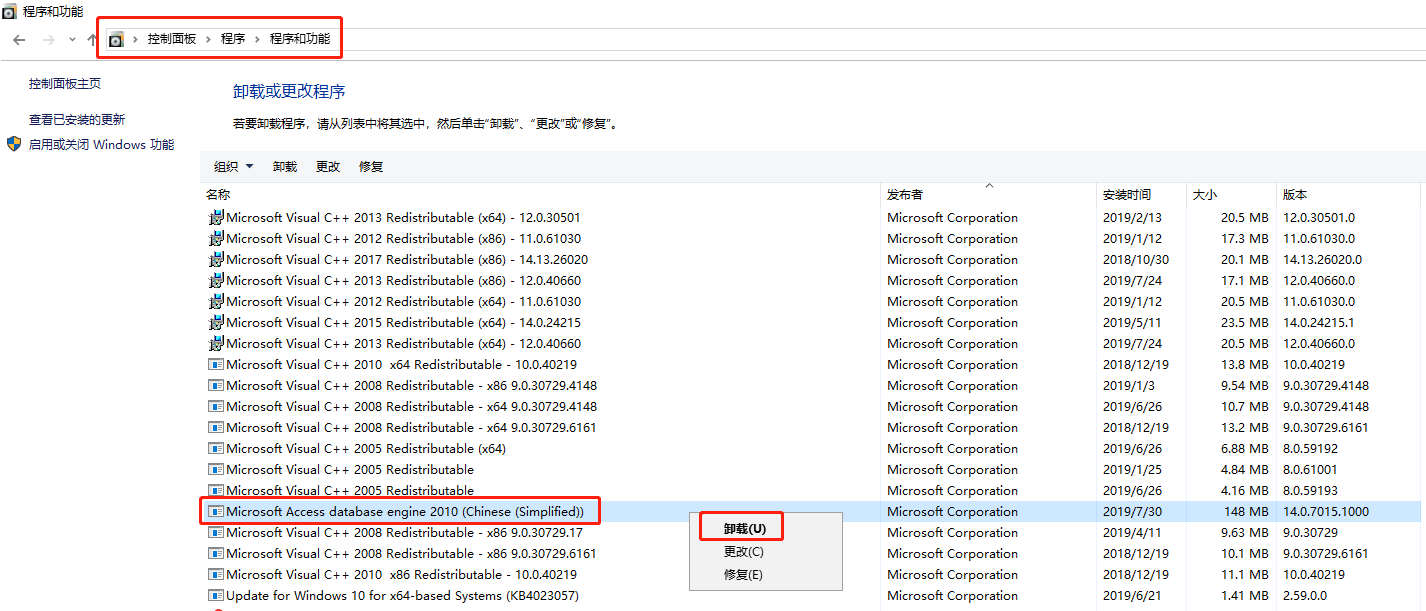Image resolution: width=1426 pixels, height=611 pixels.
Task: Sort by the 名称 column header
Action: coord(540,195)
